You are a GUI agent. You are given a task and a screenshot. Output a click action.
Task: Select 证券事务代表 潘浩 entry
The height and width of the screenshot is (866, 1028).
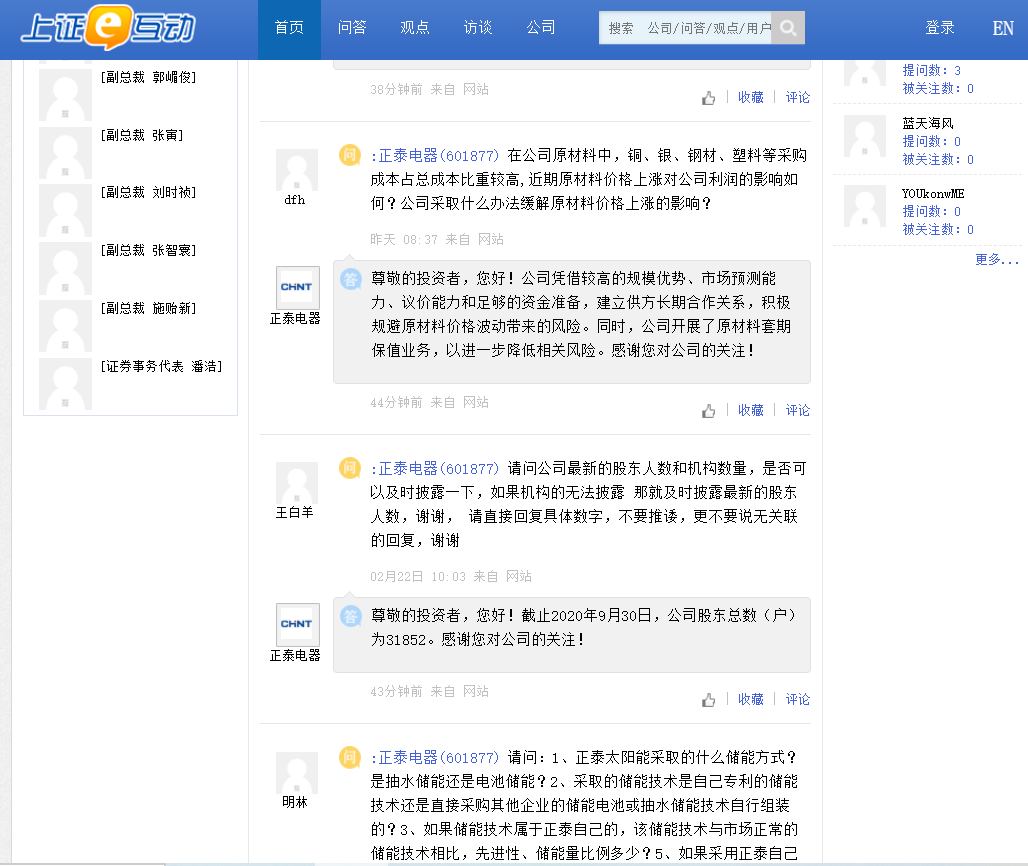(x=161, y=366)
